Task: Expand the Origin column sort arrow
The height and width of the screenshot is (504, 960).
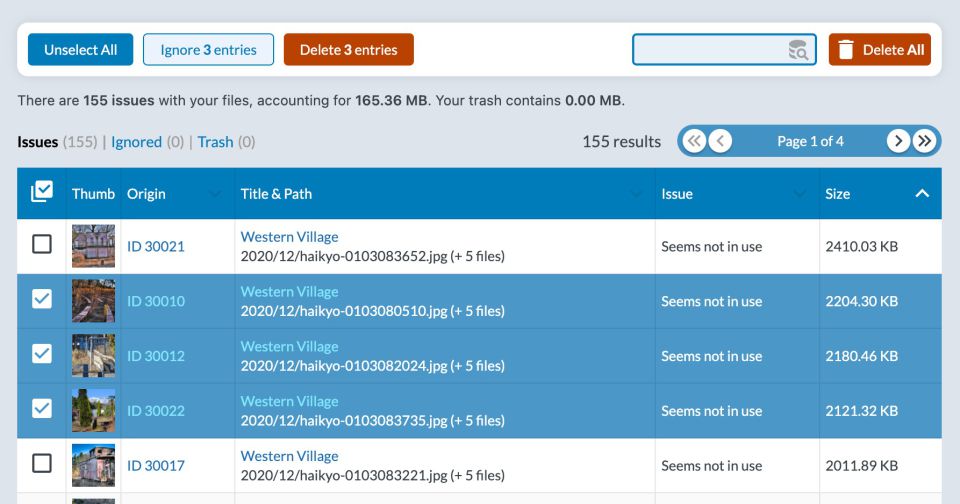Action: (x=215, y=194)
